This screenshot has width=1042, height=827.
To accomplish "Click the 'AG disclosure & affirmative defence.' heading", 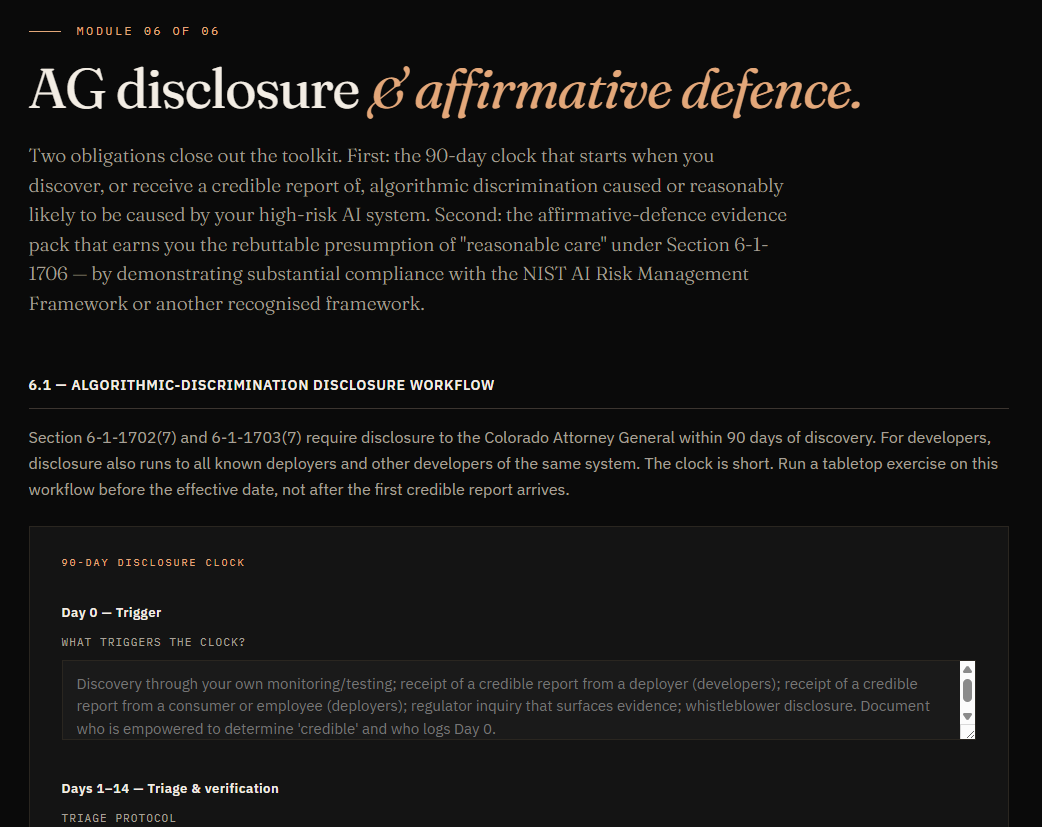I will pyautogui.click(x=445, y=90).
